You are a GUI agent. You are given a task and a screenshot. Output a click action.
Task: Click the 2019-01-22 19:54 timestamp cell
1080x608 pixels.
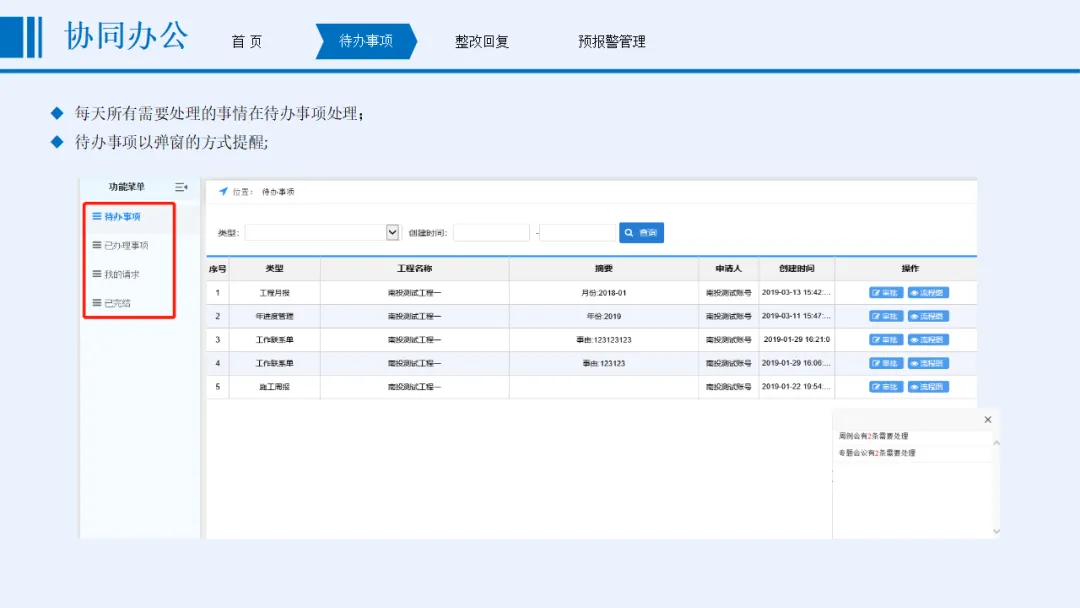pos(796,386)
